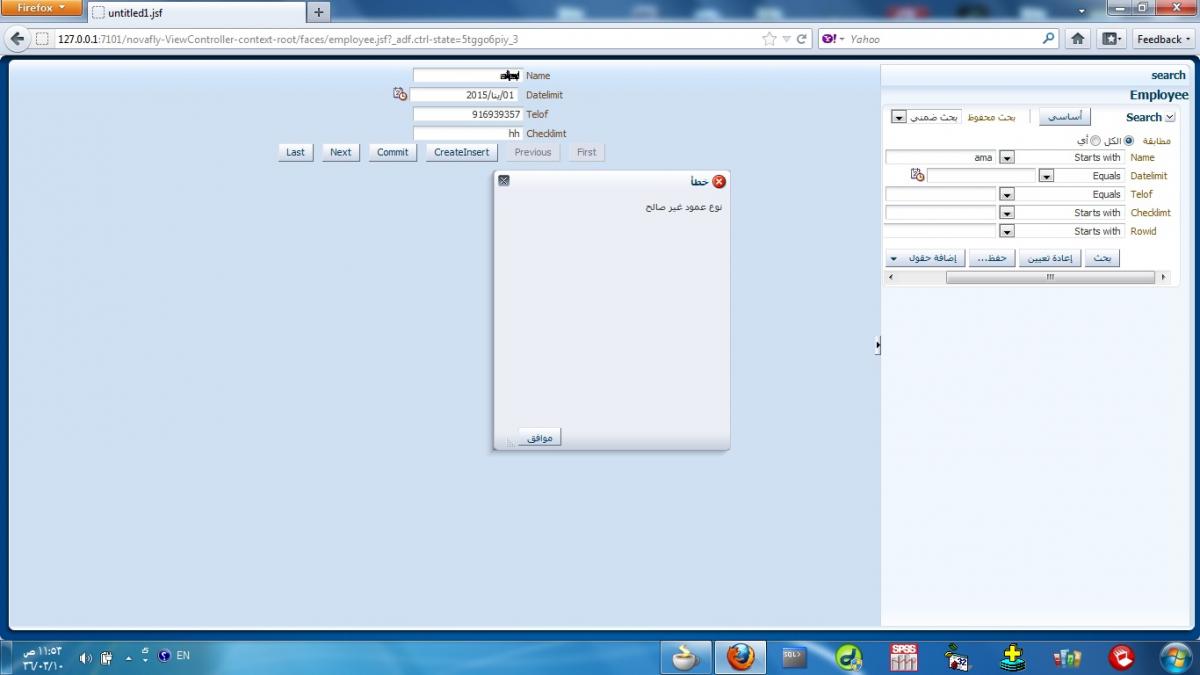Collapse the Search section disclosure toggle
Viewport: 1200px width, 675px height.
(x=1170, y=117)
